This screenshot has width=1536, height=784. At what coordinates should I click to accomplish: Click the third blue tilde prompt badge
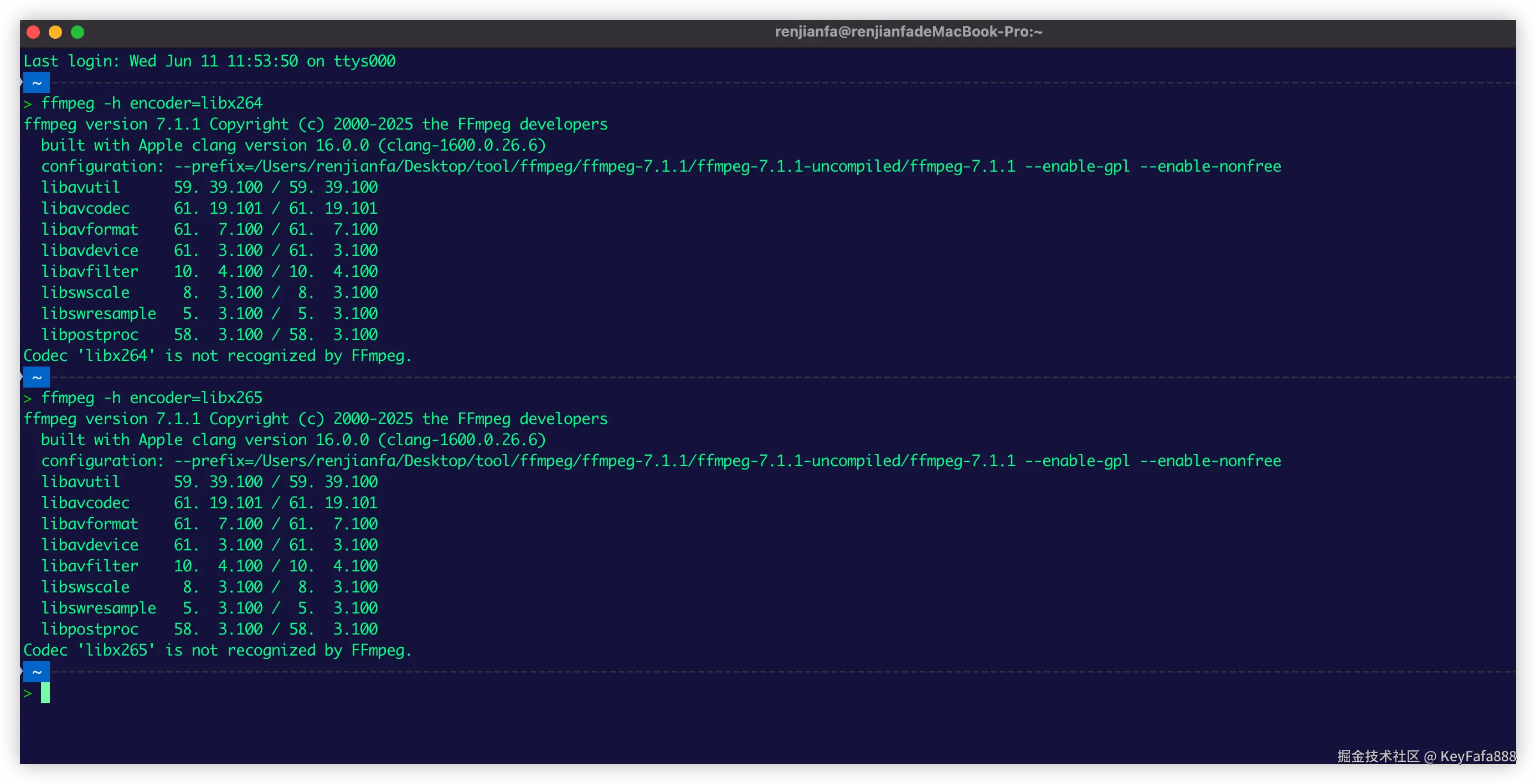(x=37, y=672)
